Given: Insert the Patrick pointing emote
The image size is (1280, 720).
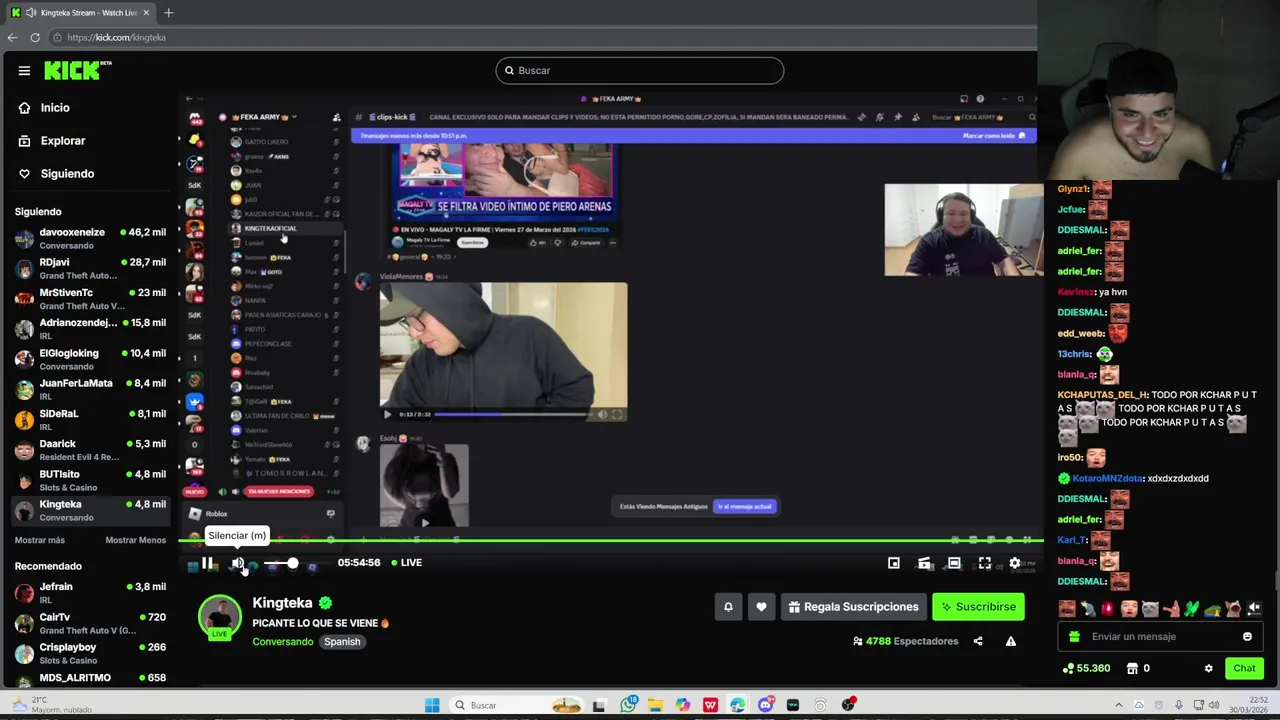Looking at the screenshot, I should click(x=1172, y=608).
